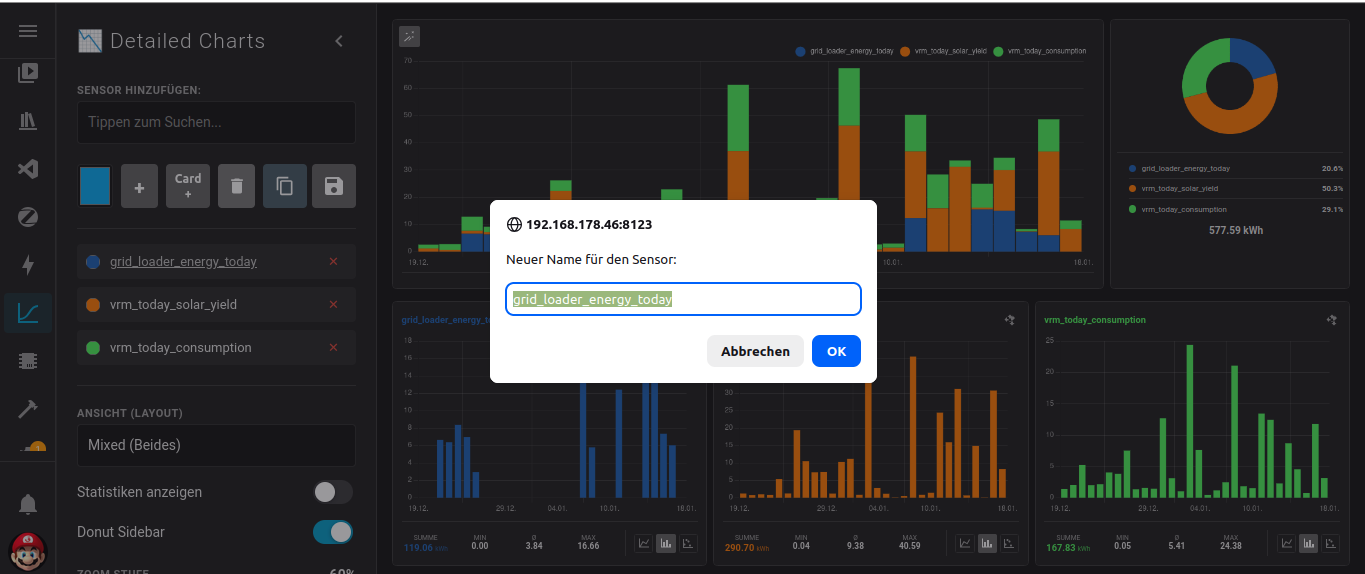Open the hamburger menu in the sidebar
Screen dimensions: 1365x574
28,31
